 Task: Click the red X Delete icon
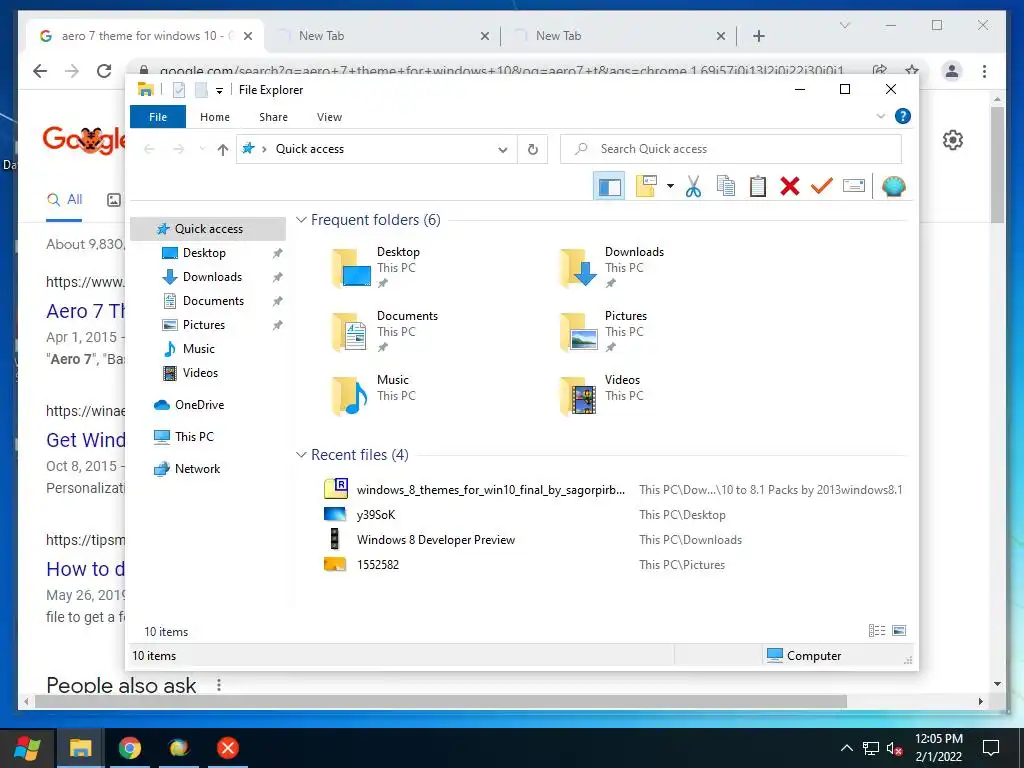click(x=790, y=187)
